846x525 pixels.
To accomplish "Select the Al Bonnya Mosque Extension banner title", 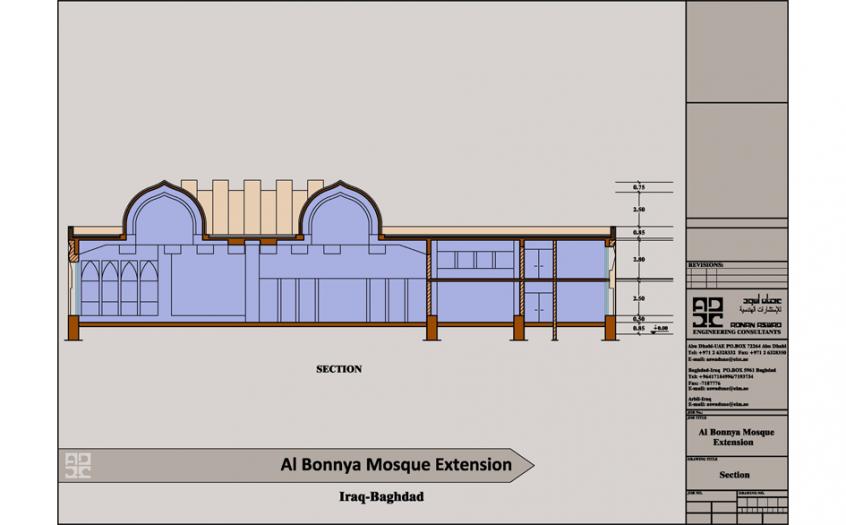I will click(x=396, y=465).
